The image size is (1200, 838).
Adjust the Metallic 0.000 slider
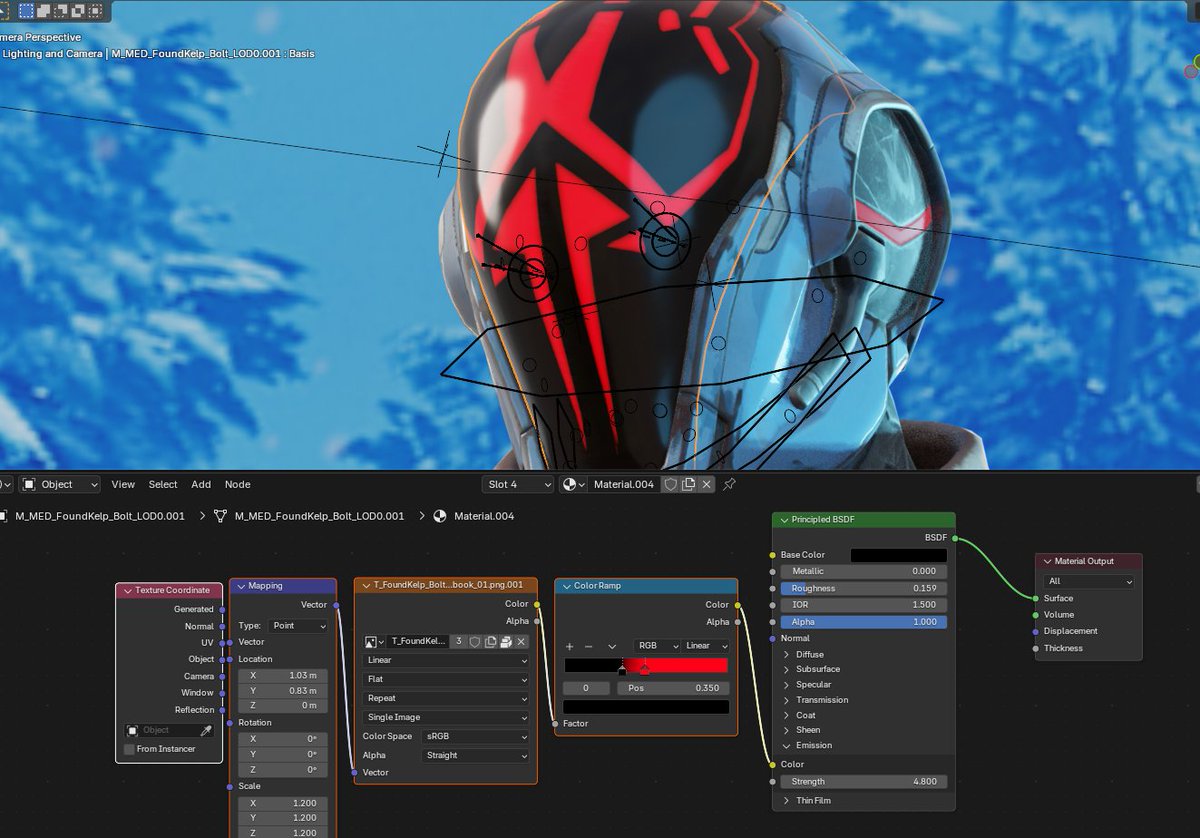[x=864, y=571]
